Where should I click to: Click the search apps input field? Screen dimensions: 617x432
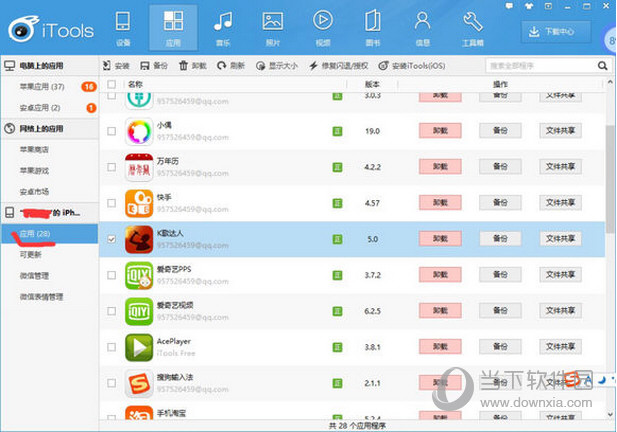tap(541, 66)
